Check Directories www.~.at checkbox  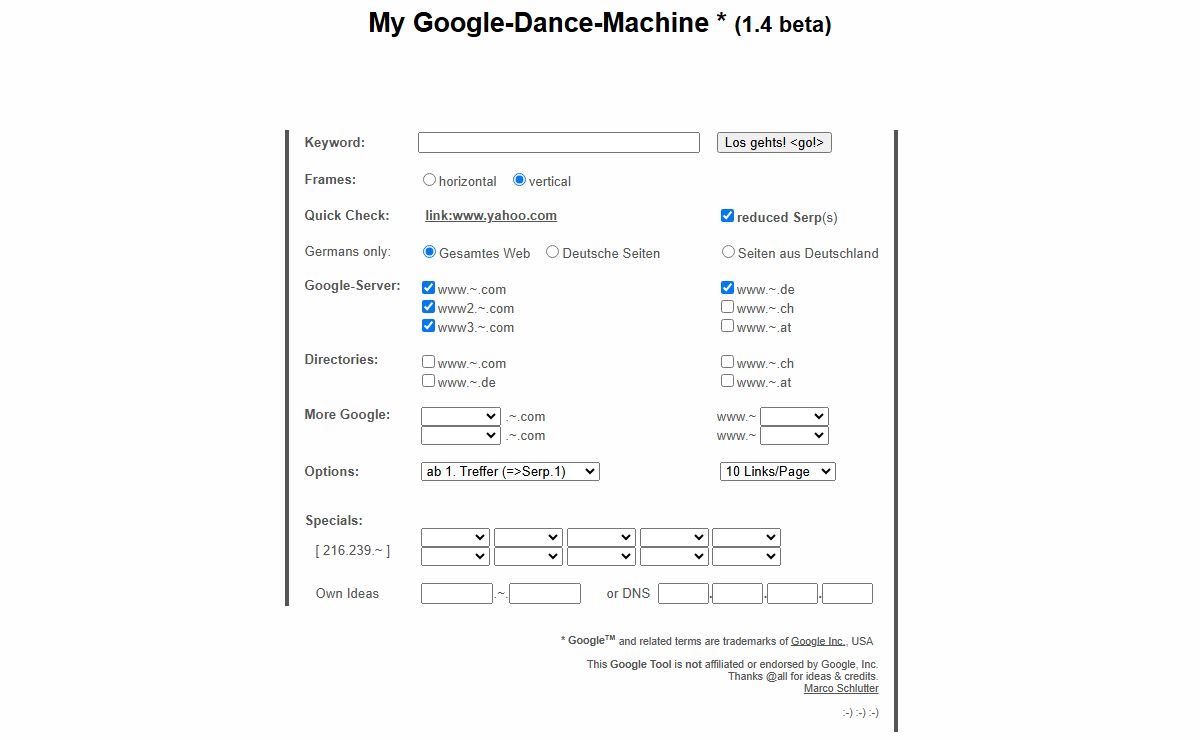tap(727, 381)
